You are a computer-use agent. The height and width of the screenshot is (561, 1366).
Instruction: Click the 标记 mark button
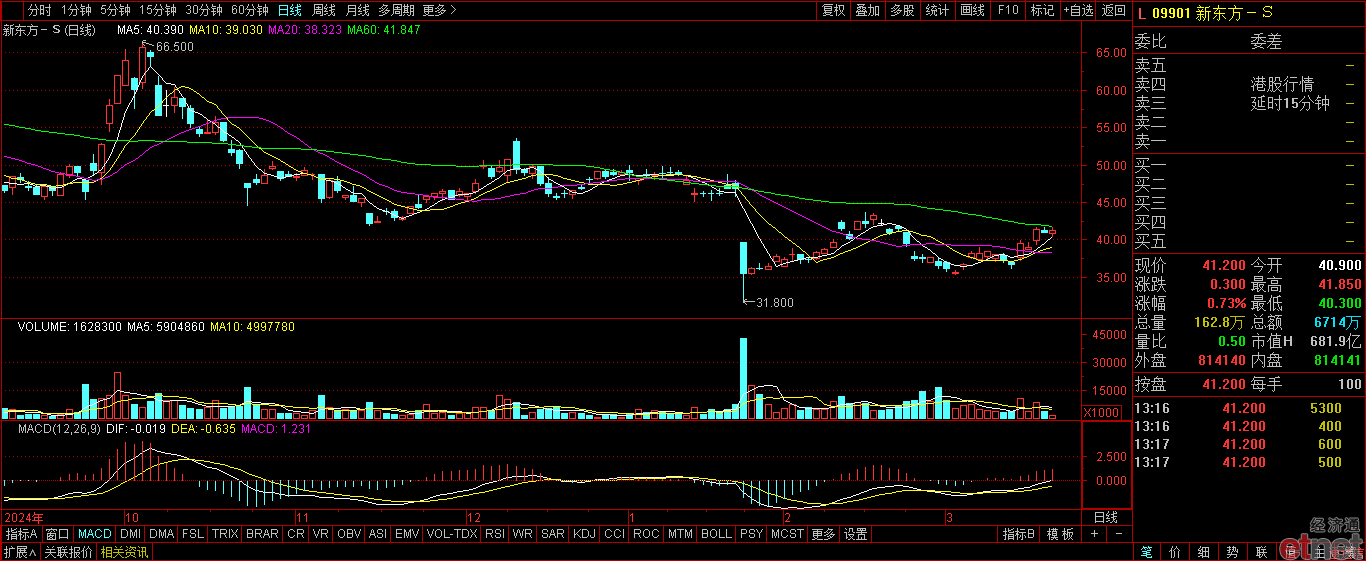tap(1042, 10)
